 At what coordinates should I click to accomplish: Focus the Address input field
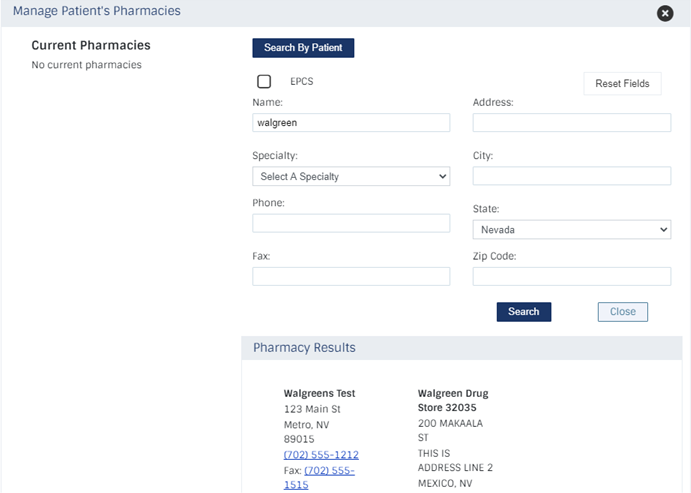(572, 122)
